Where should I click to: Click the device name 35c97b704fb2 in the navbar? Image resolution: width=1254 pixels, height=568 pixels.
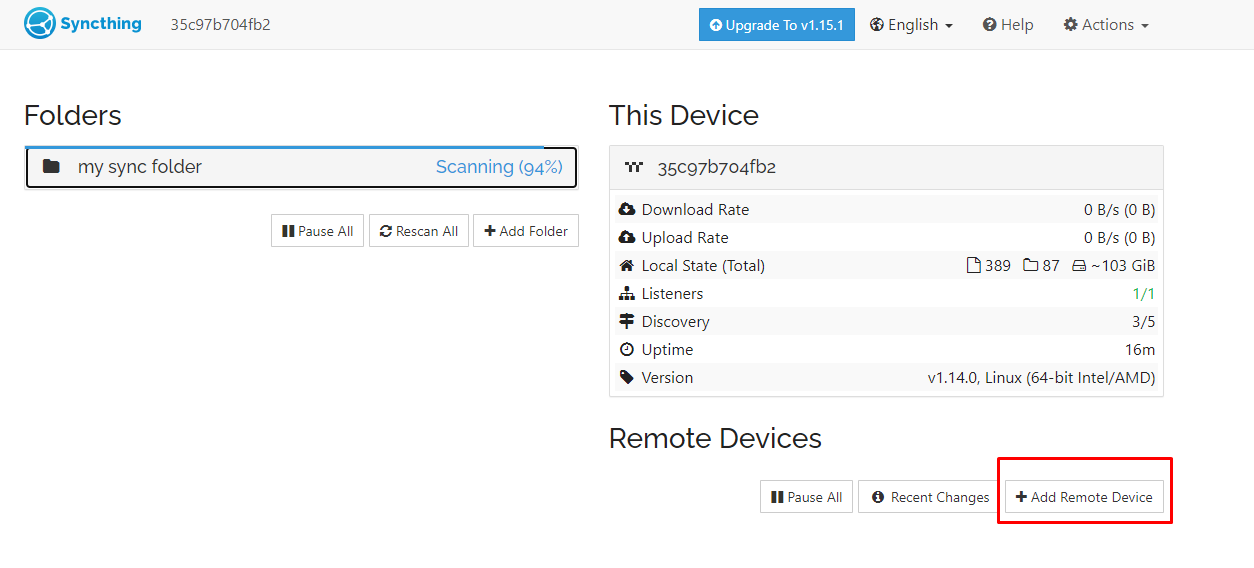220,25
